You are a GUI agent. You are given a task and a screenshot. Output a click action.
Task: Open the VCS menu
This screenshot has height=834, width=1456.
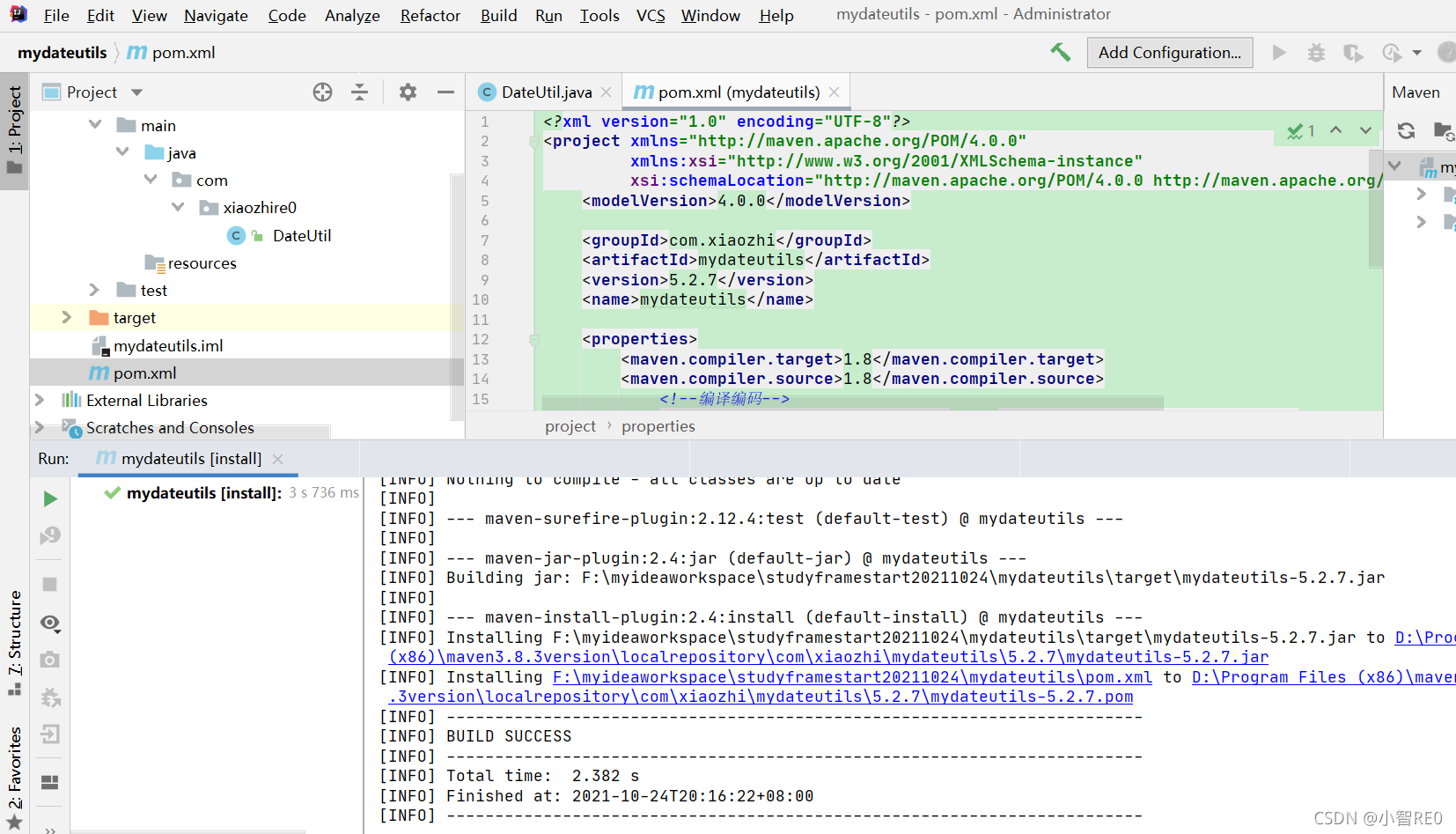click(651, 16)
